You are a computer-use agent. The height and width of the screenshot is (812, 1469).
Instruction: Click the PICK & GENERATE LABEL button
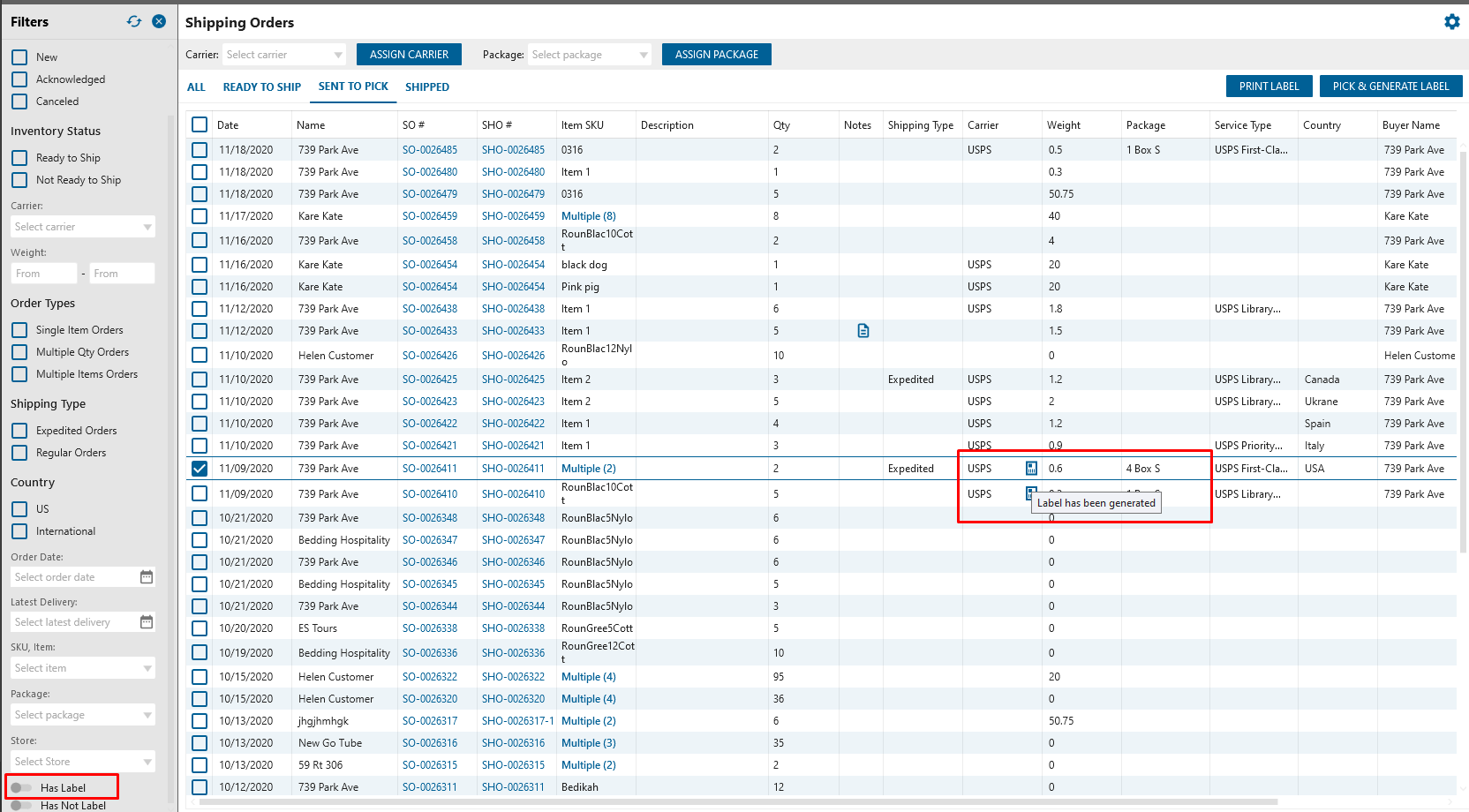pyautogui.click(x=1390, y=86)
